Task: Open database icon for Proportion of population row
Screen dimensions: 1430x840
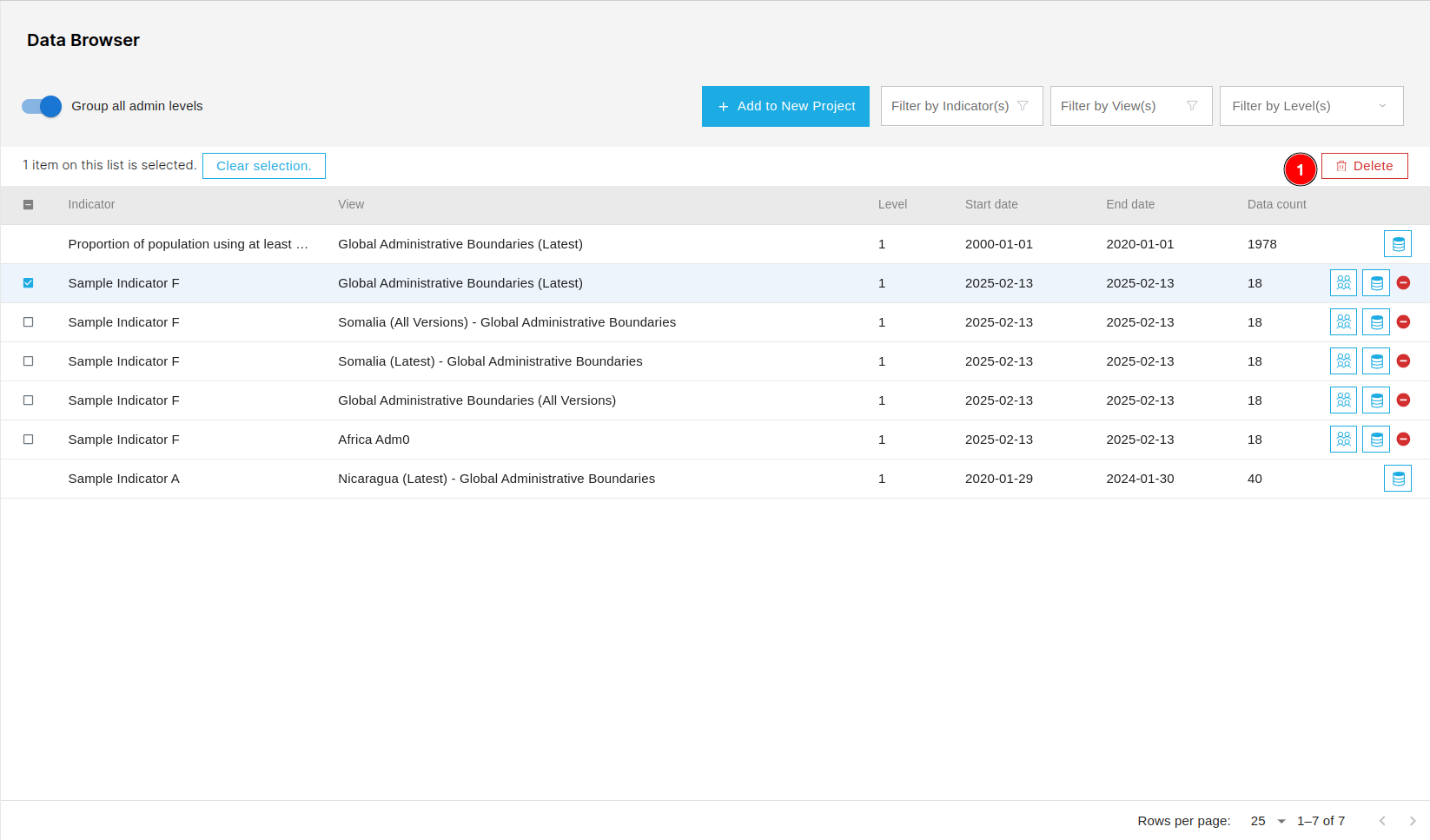Action: [1398, 244]
